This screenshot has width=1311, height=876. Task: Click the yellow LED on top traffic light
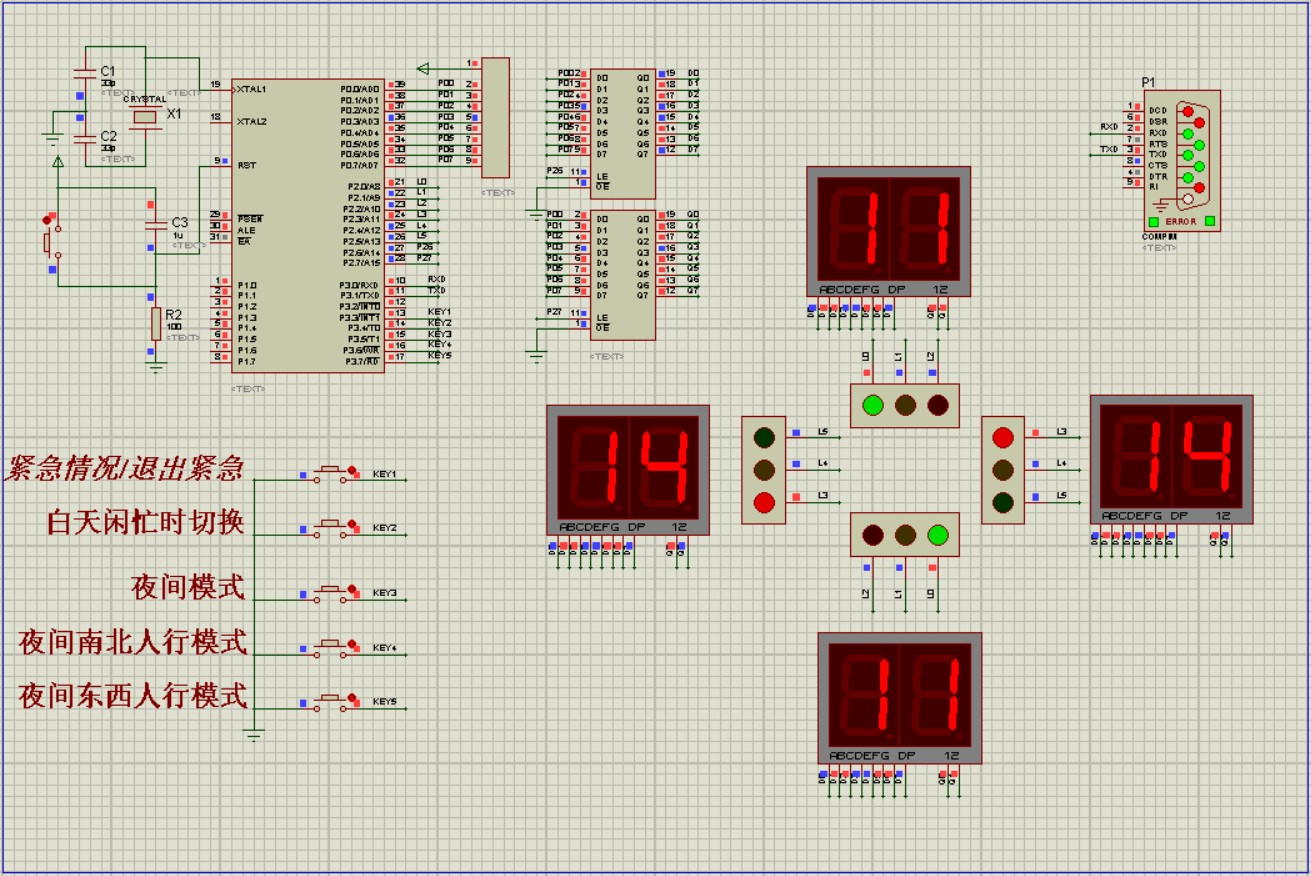pos(905,405)
